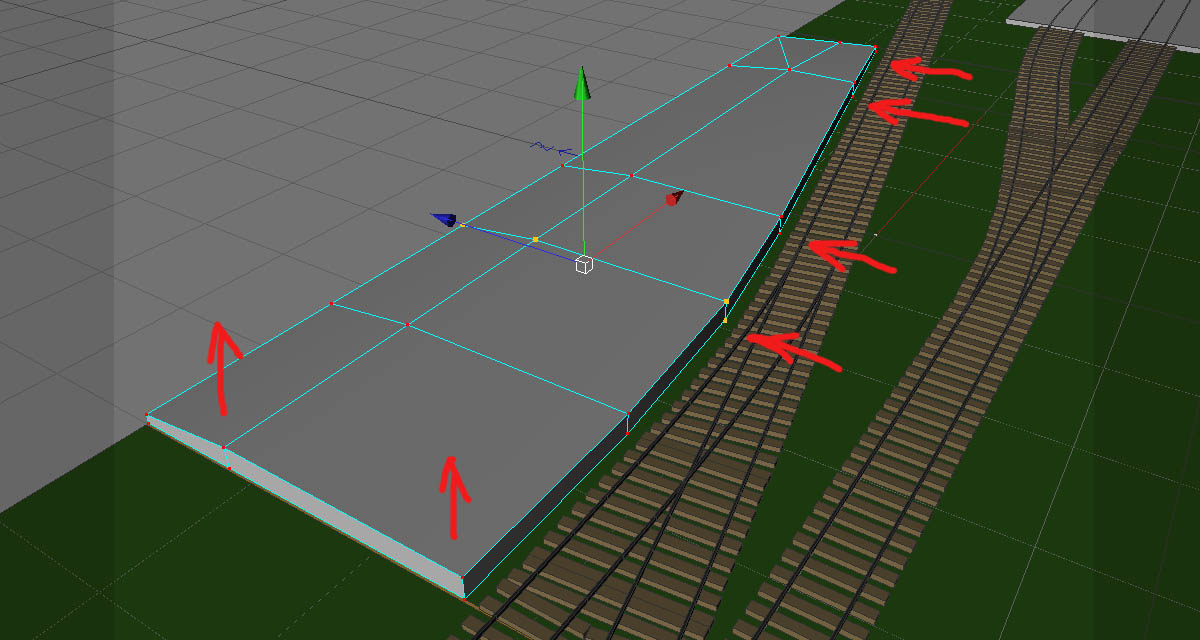The width and height of the screenshot is (1200, 640).
Task: Click the red upward arrow near front edge
Action: click(453, 494)
